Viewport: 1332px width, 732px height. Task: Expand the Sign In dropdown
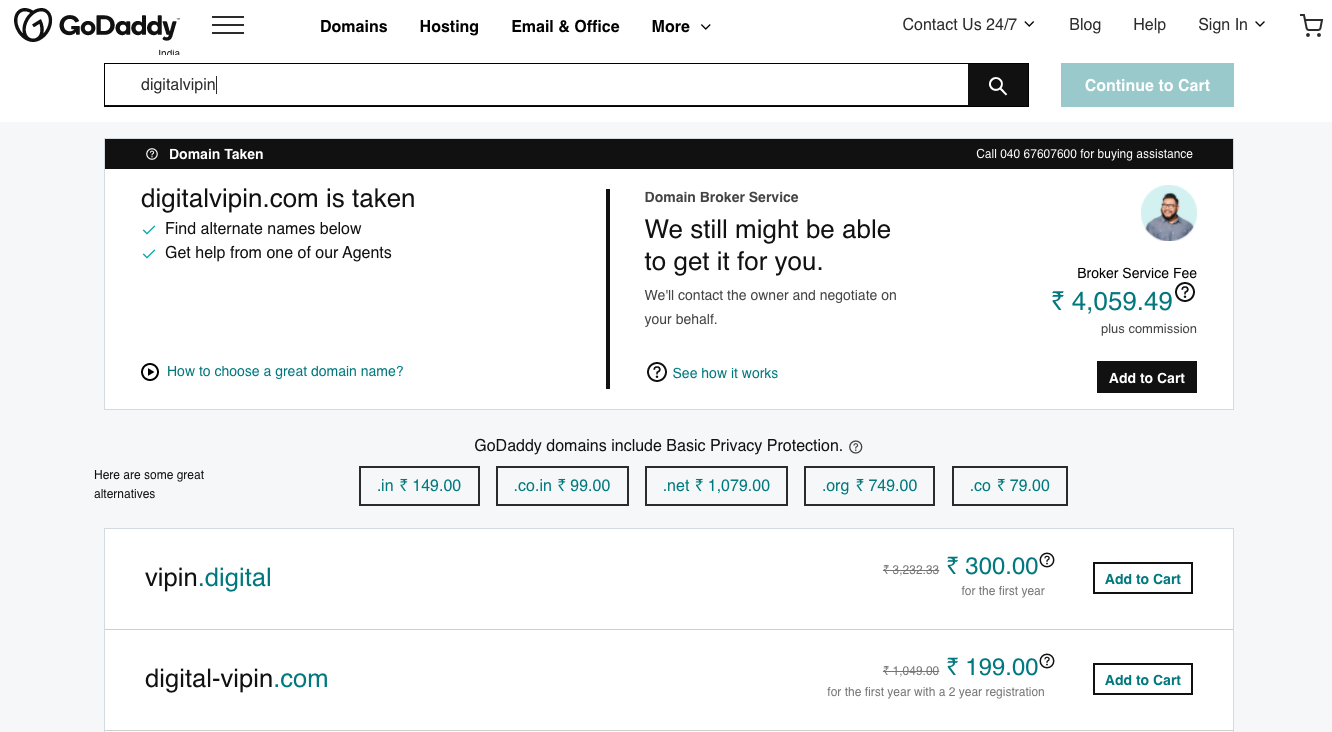(x=1231, y=24)
